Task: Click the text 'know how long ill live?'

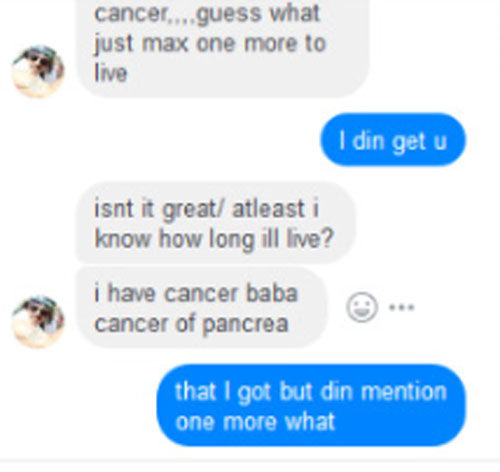Action: [x=214, y=239]
